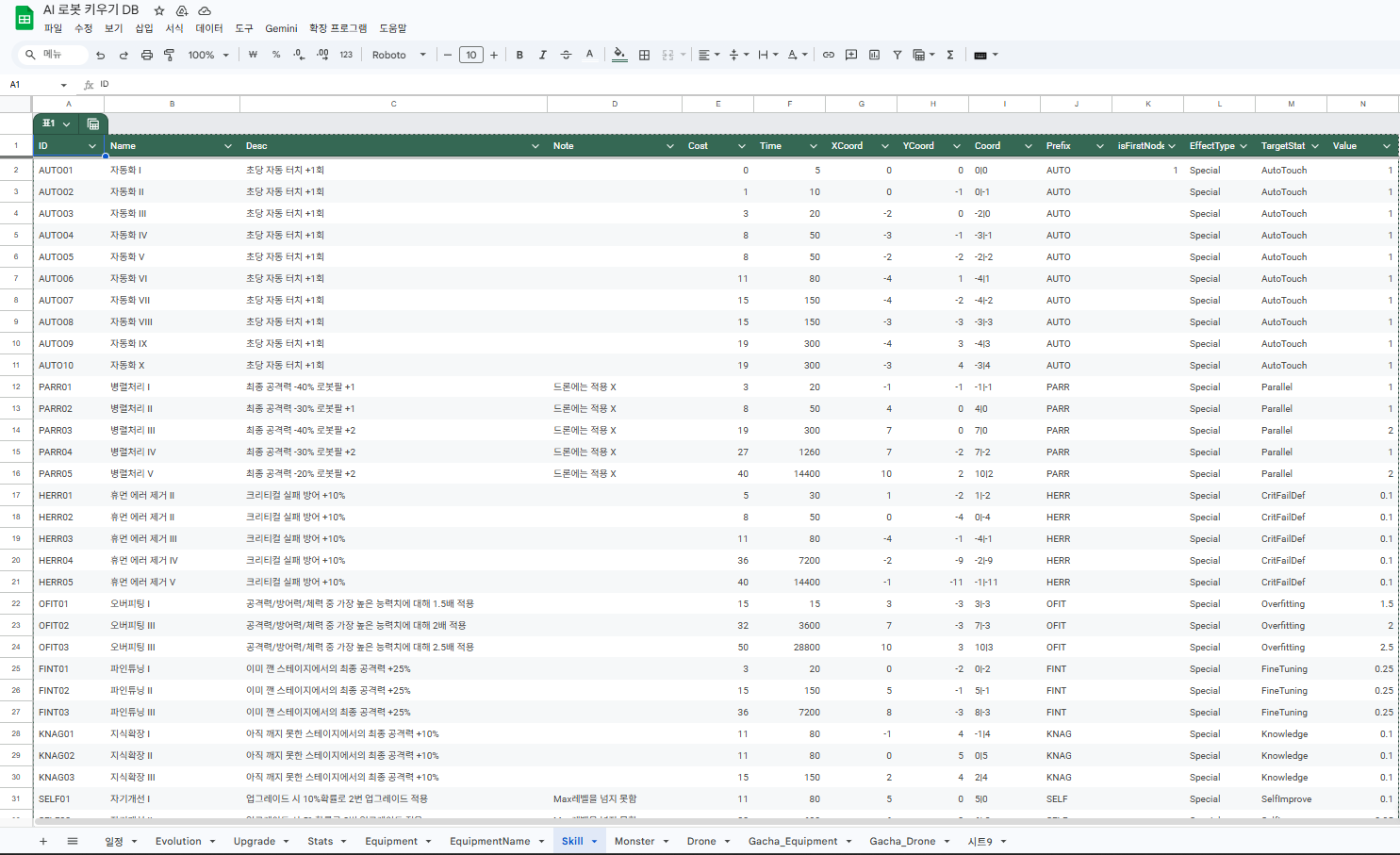
Task: Increase font size with plus button
Action: click(494, 55)
